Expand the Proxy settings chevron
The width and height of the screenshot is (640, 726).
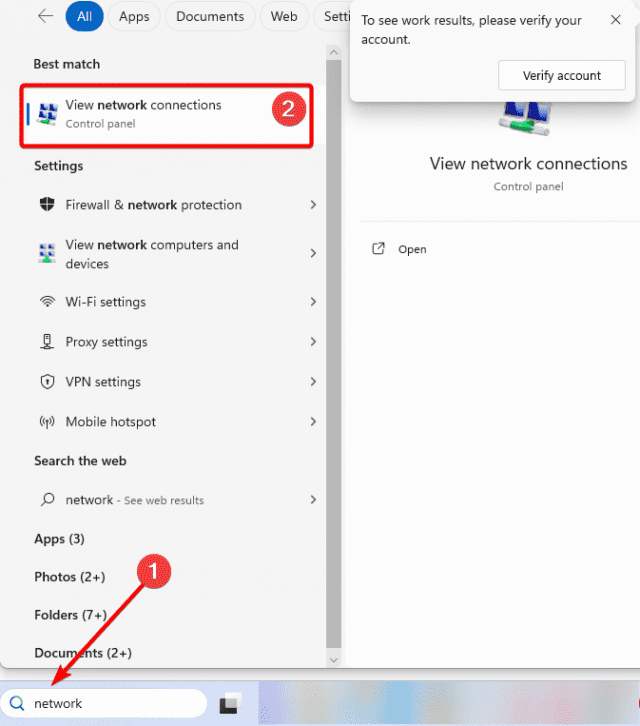313,342
